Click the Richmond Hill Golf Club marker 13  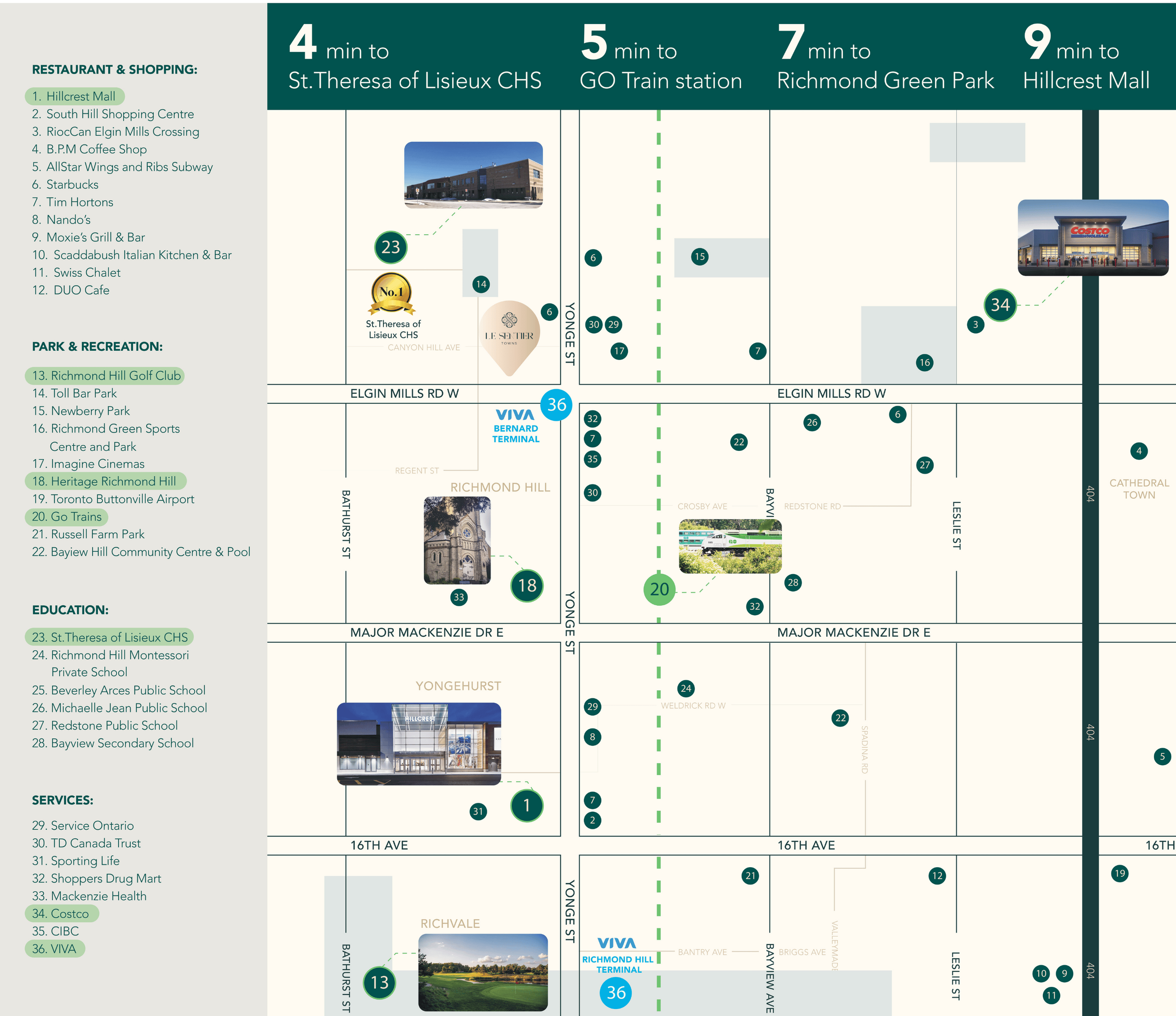tap(379, 983)
